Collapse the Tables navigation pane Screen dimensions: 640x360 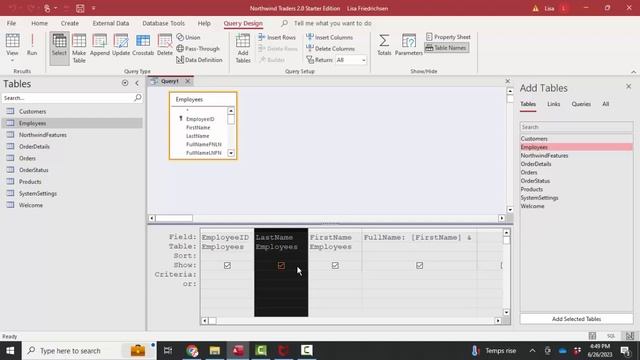137,83
